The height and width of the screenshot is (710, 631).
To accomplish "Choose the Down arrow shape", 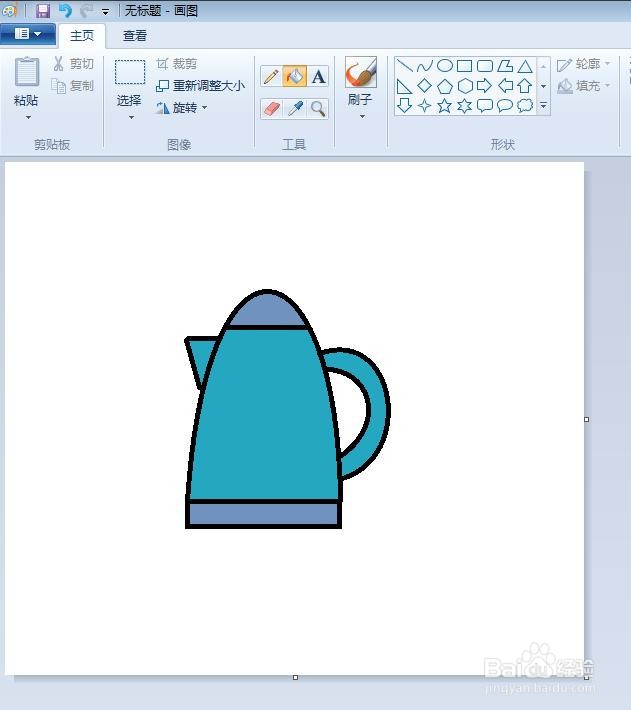I will click(404, 106).
